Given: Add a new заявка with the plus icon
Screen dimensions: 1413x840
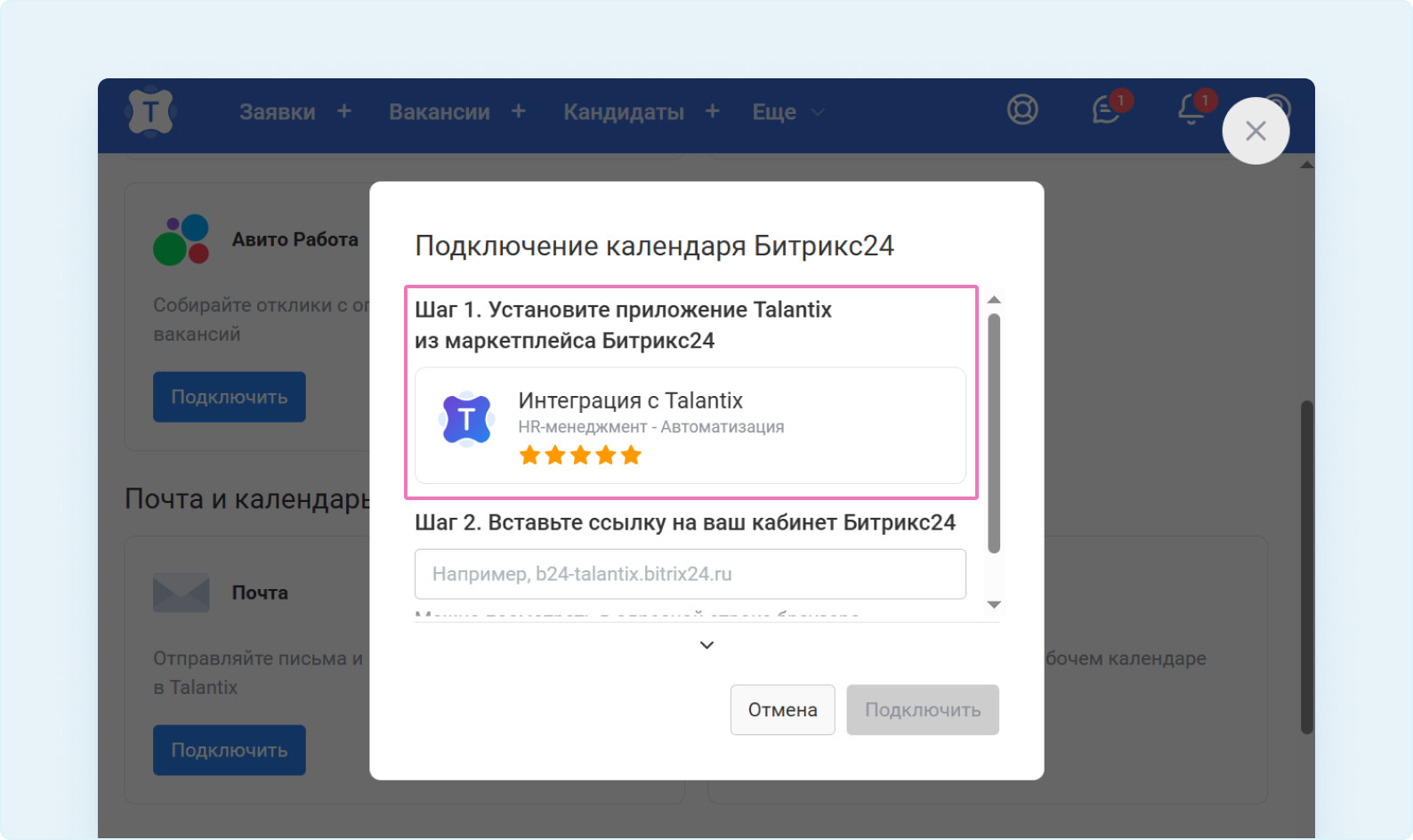Looking at the screenshot, I should click(344, 111).
